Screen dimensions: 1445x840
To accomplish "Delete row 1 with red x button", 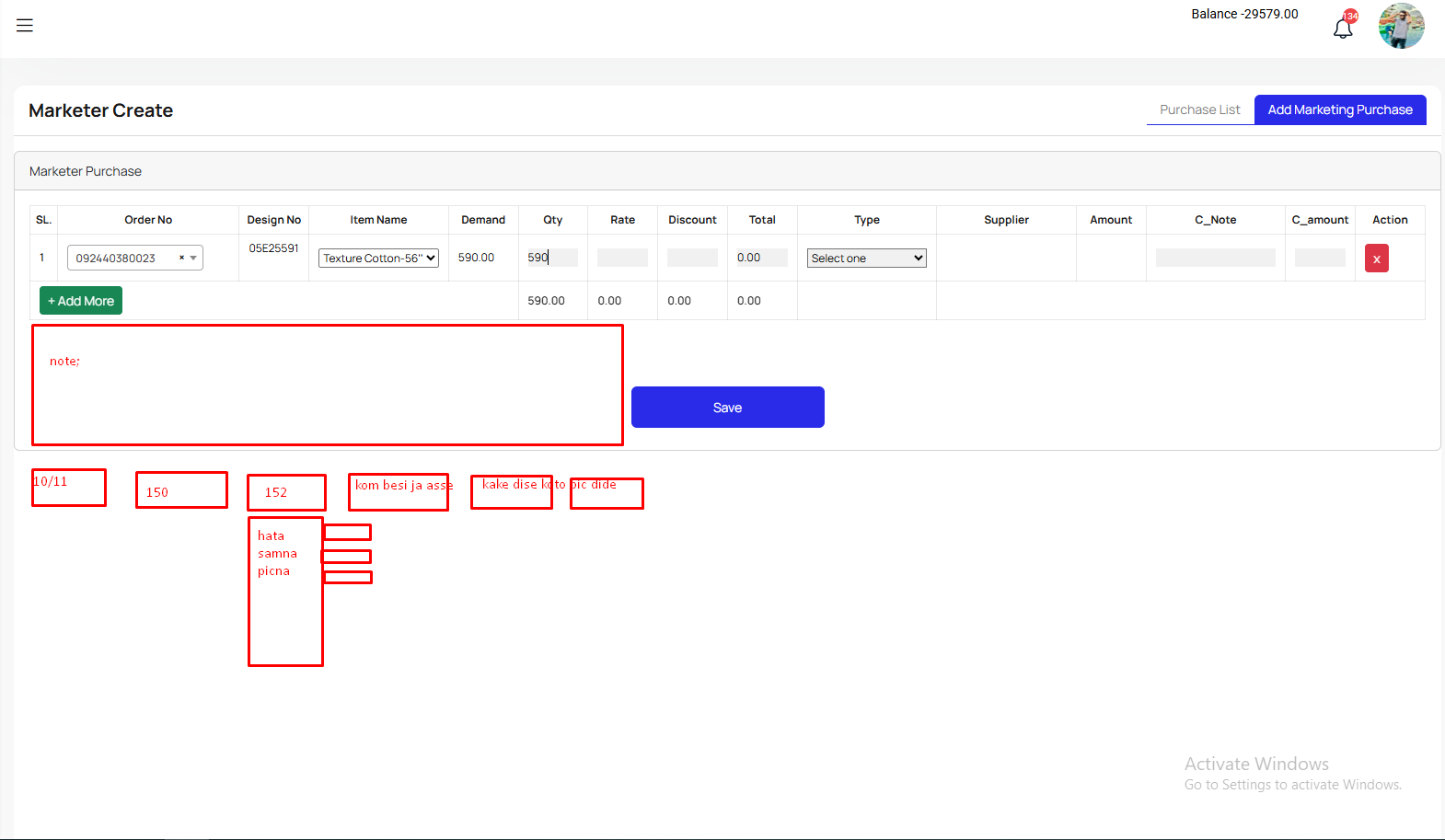I will click(1376, 259).
